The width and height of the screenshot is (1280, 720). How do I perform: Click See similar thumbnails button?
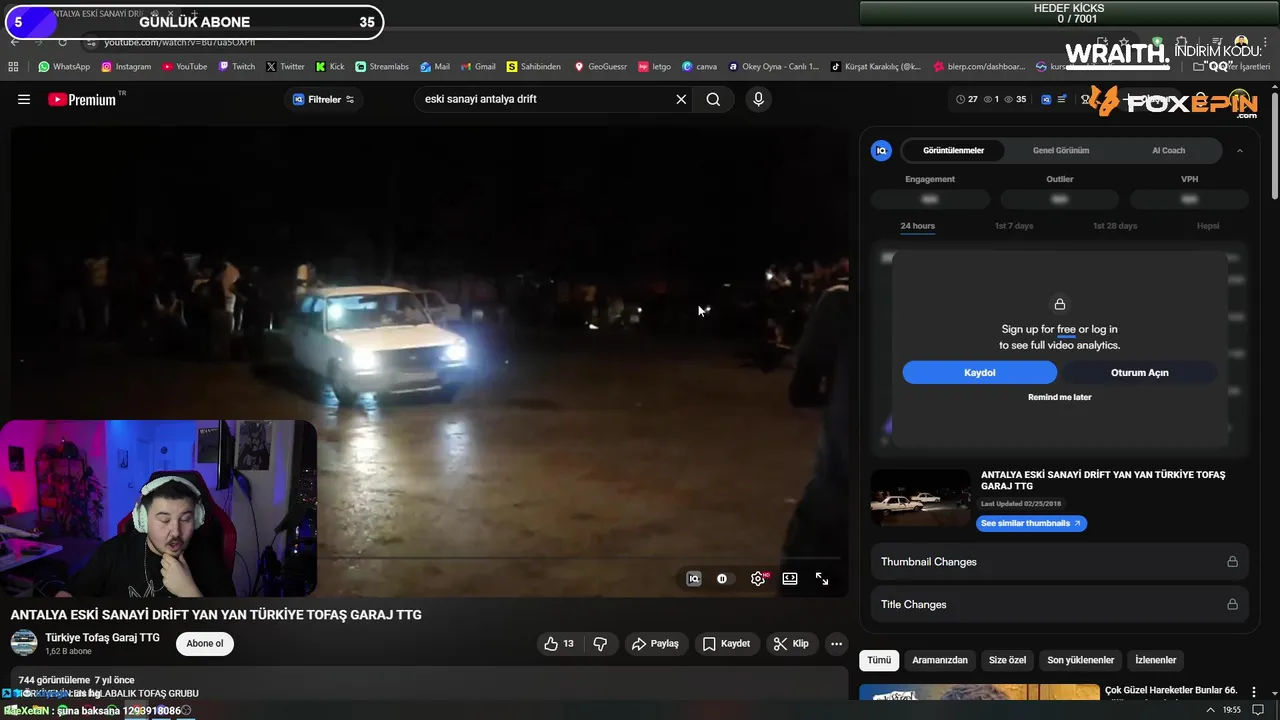[1031, 523]
